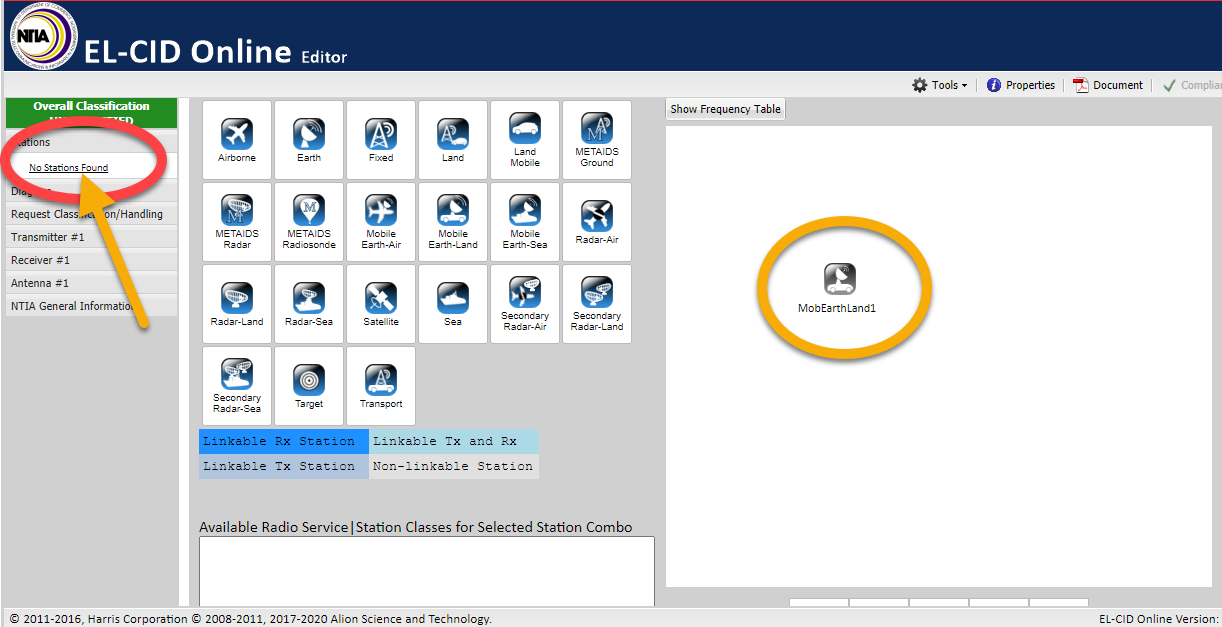Click the Non-linkable Station legend swatch
The height and width of the screenshot is (627, 1222).
pos(454,466)
